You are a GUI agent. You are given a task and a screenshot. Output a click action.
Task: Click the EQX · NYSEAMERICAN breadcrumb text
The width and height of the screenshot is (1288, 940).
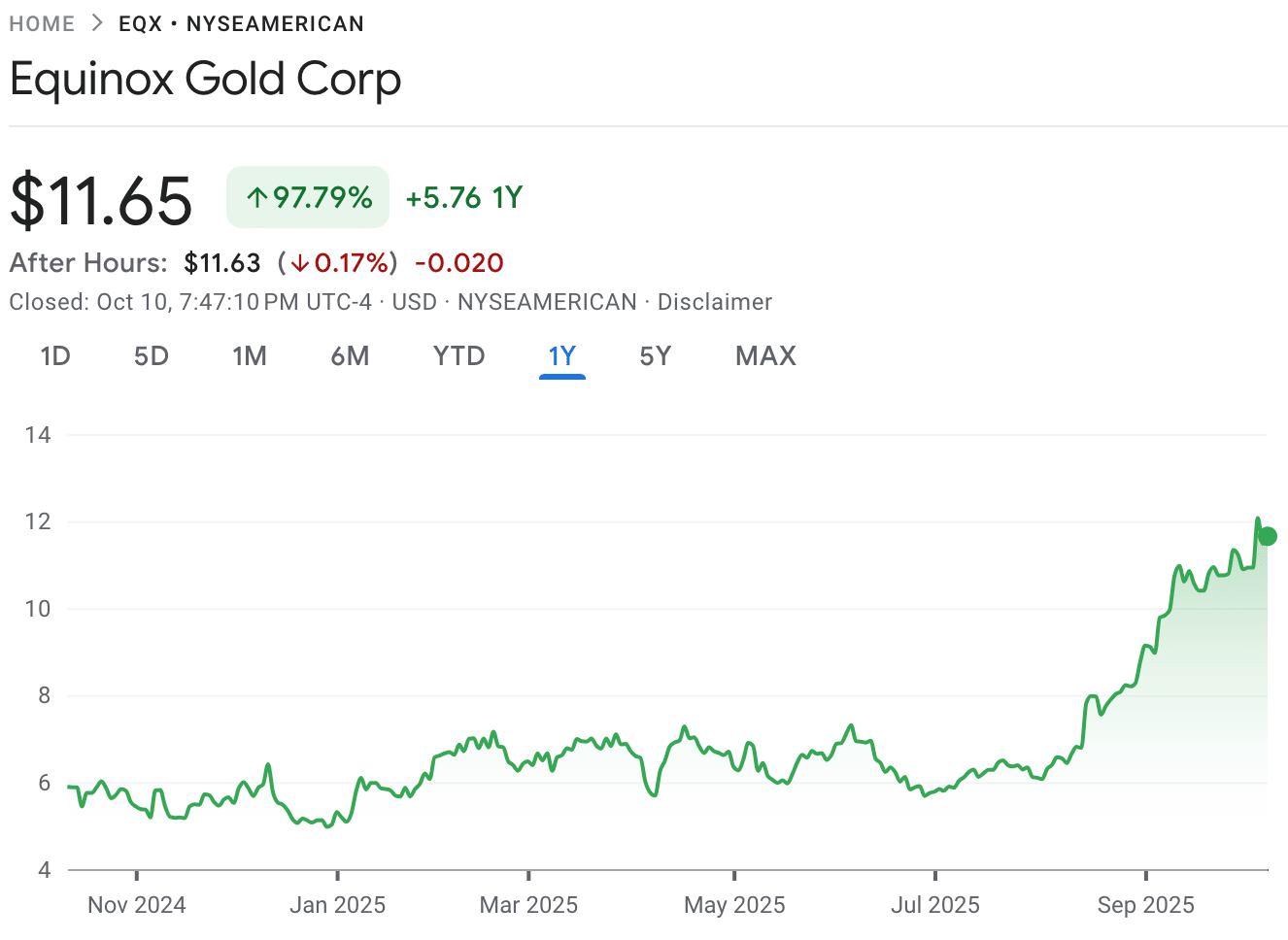pyautogui.click(x=241, y=24)
